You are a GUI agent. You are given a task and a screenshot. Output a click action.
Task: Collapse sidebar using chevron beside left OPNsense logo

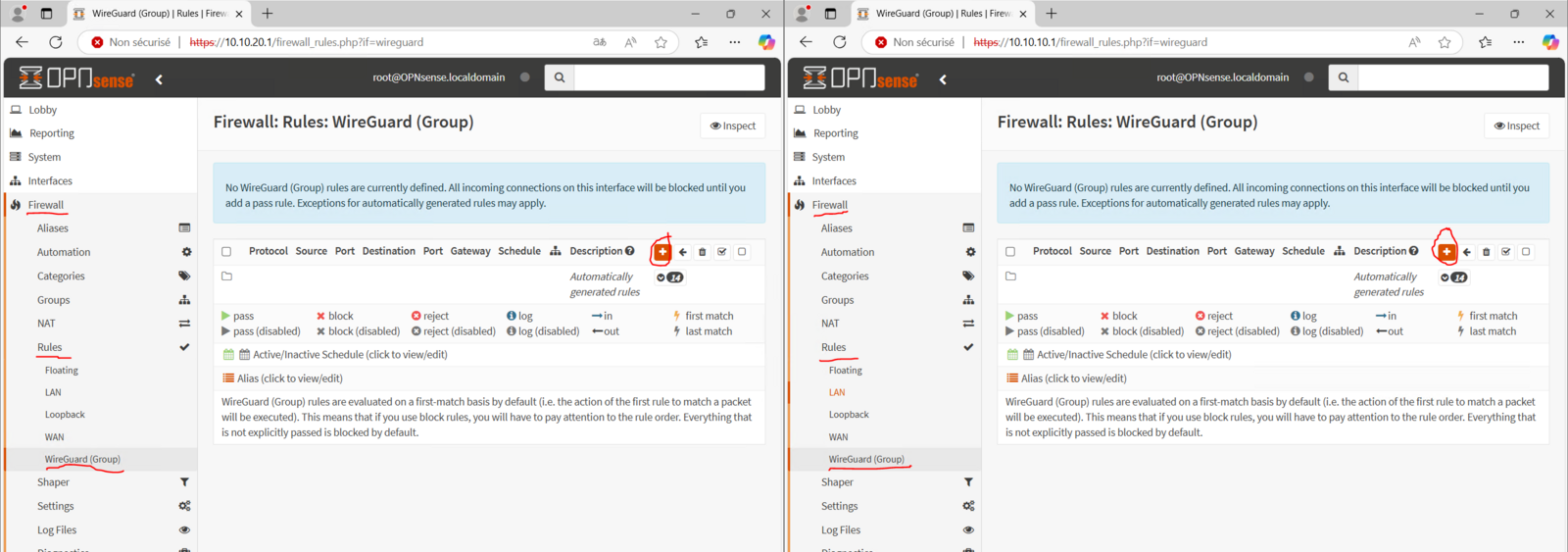(159, 79)
